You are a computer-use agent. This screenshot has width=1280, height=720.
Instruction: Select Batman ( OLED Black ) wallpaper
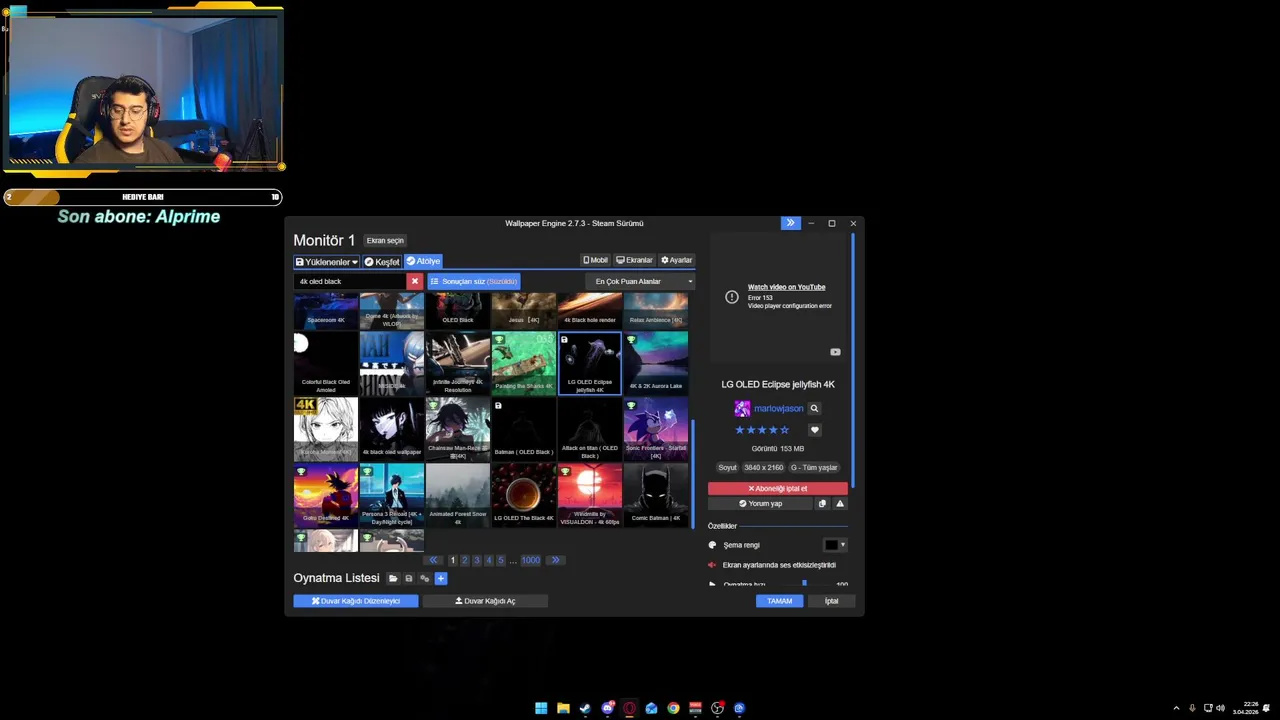point(524,429)
